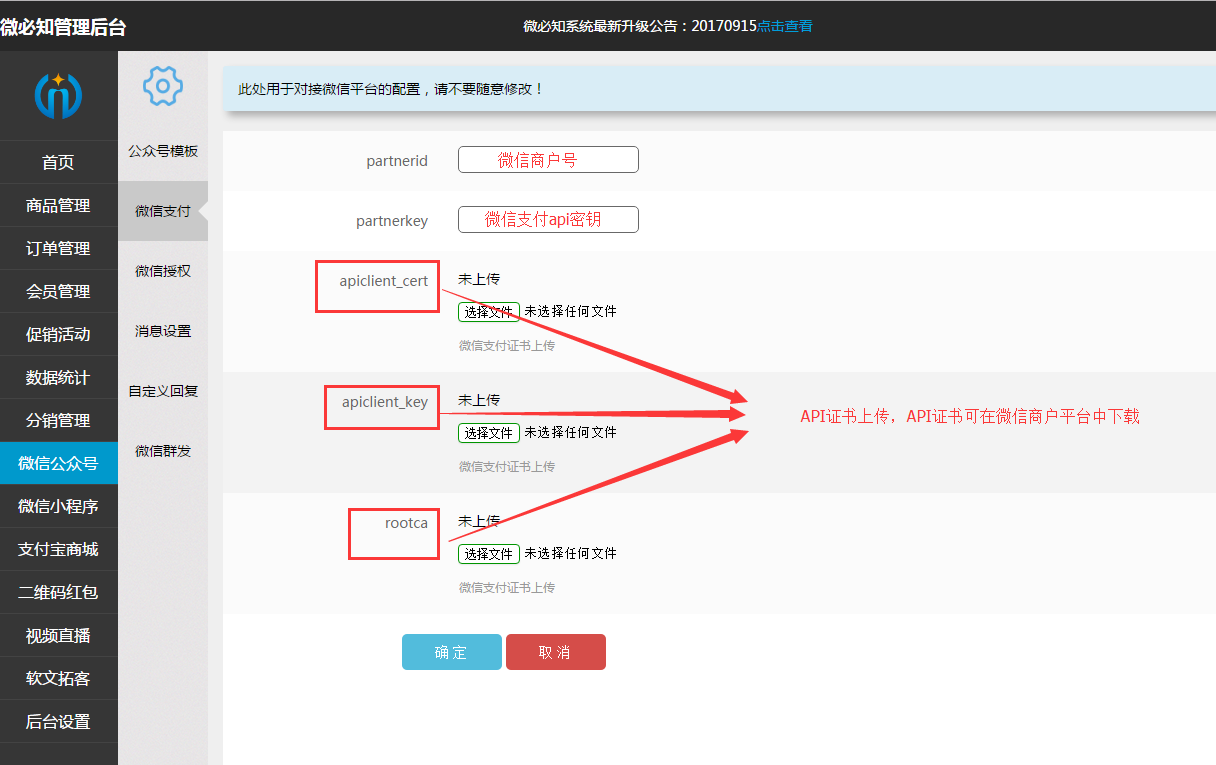Viewport: 1216px width, 765px height.
Task: Navigate to 数据统计
Action: click(59, 377)
